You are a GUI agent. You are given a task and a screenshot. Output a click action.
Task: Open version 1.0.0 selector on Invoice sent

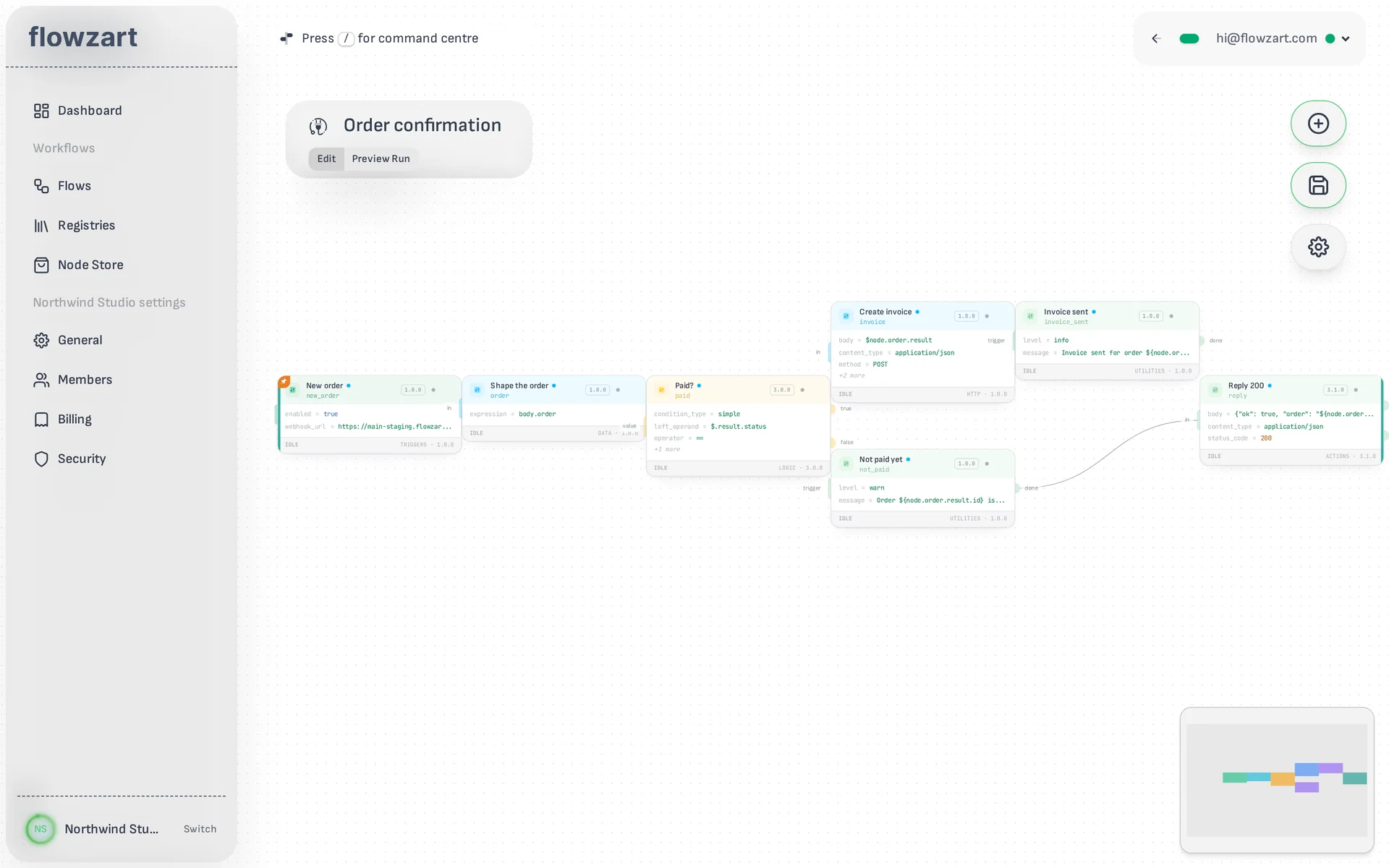coord(1151,316)
